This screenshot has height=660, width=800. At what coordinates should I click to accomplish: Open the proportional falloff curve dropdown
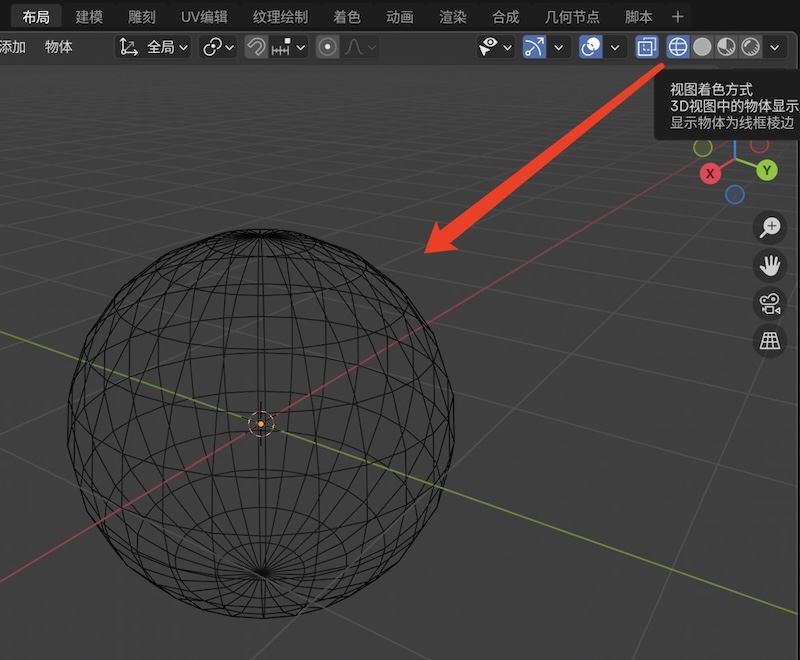pos(360,47)
